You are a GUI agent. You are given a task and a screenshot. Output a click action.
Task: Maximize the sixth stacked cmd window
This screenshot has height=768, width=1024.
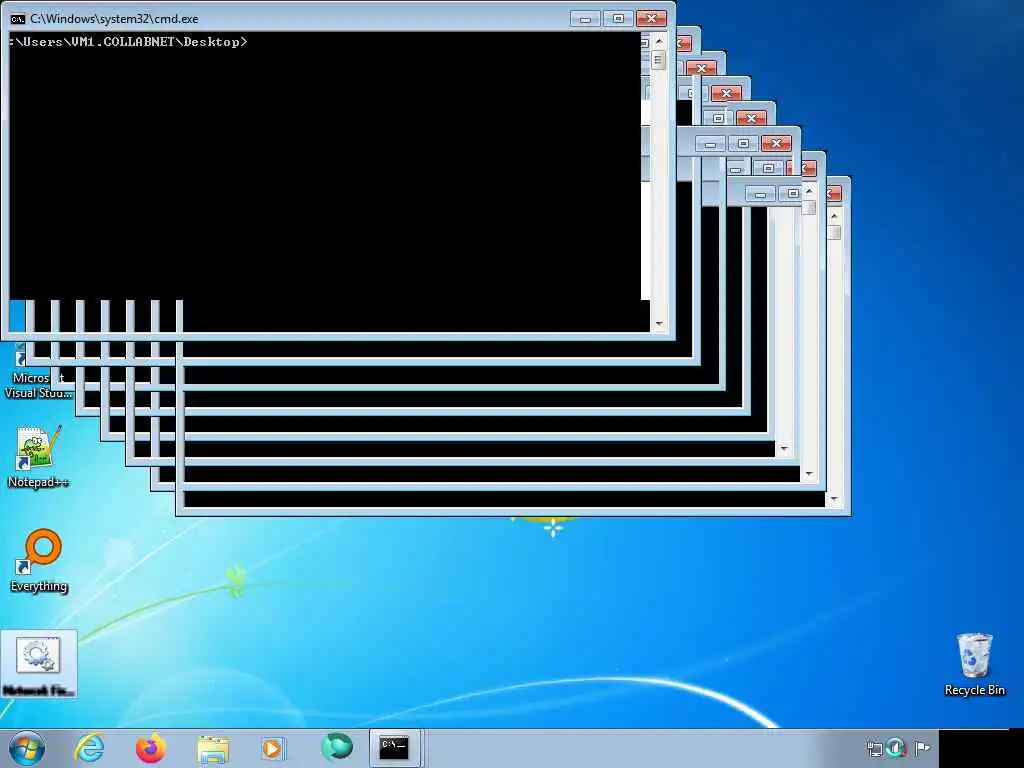(743, 144)
